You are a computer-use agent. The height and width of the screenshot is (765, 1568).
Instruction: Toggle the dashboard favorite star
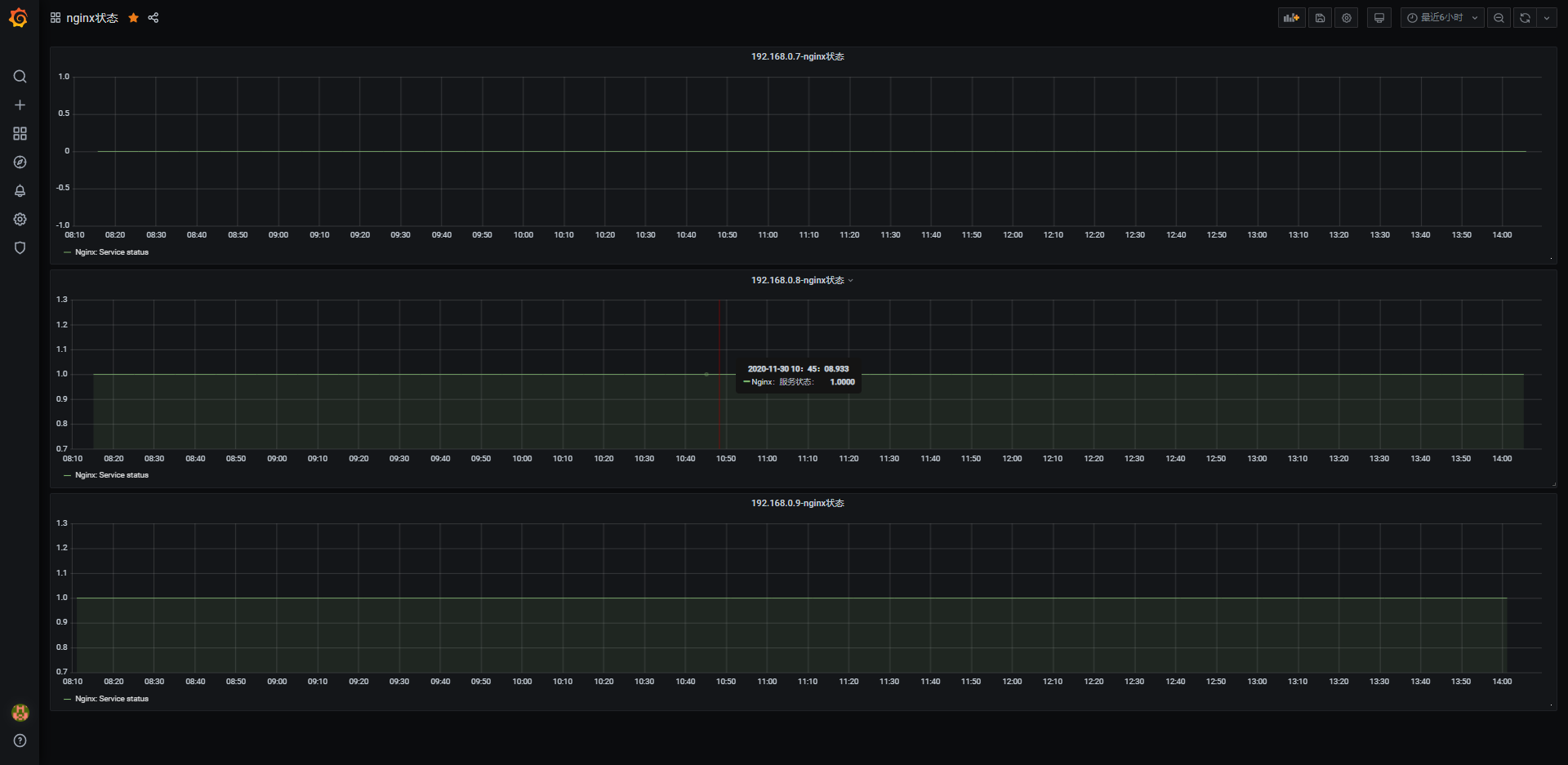pyautogui.click(x=134, y=18)
